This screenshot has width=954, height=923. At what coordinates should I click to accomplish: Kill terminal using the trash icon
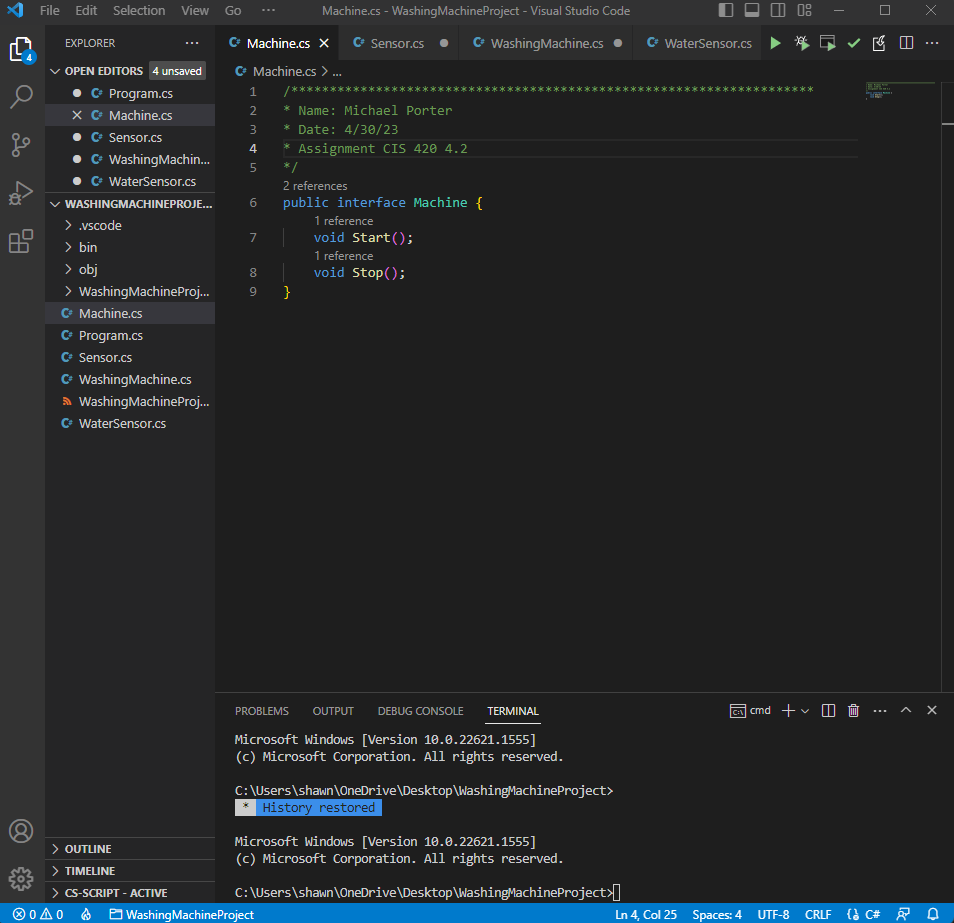(x=853, y=710)
